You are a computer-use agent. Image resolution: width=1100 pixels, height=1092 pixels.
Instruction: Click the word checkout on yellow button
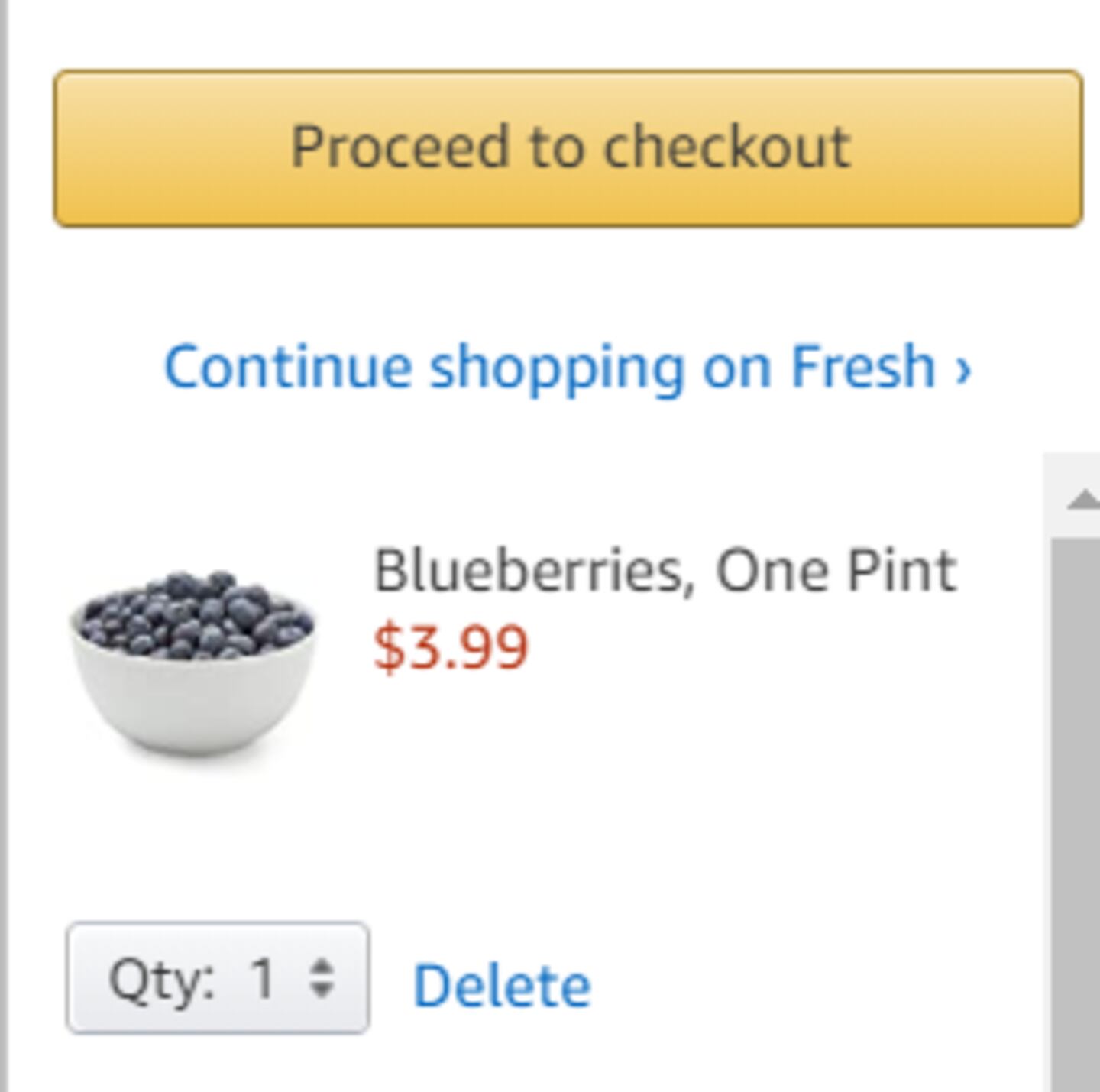[726, 147]
